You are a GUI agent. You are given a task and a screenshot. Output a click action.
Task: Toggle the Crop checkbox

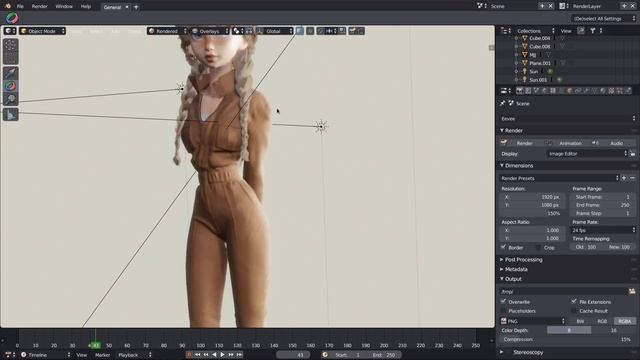[538, 247]
